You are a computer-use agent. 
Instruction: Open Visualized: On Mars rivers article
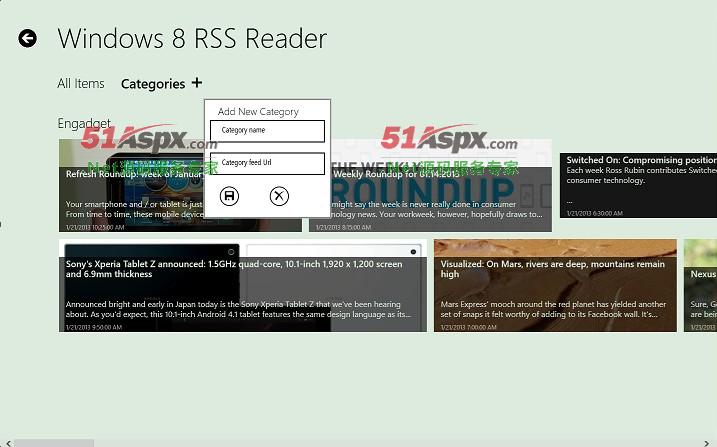click(555, 286)
